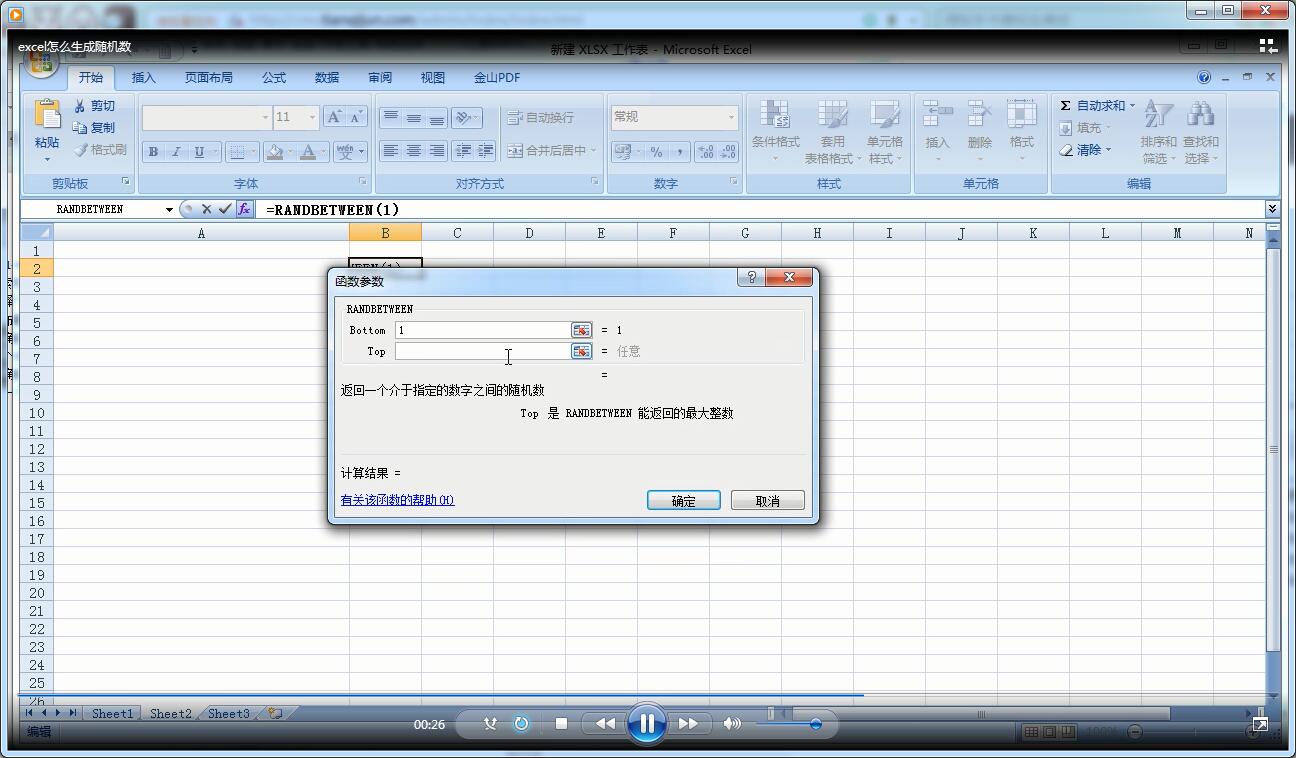Expand the formula bar
Image resolution: width=1296 pixels, height=758 pixels.
pyautogui.click(x=1272, y=209)
